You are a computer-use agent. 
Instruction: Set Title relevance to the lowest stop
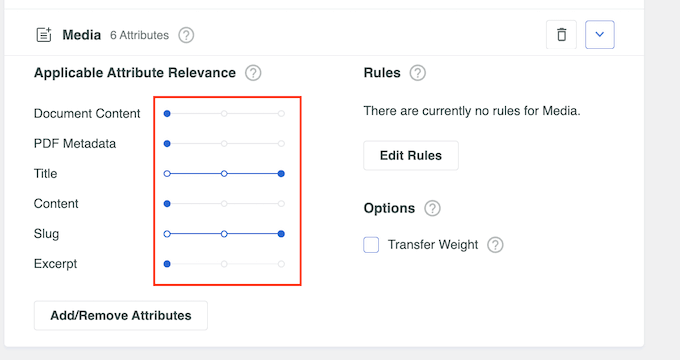click(x=167, y=173)
